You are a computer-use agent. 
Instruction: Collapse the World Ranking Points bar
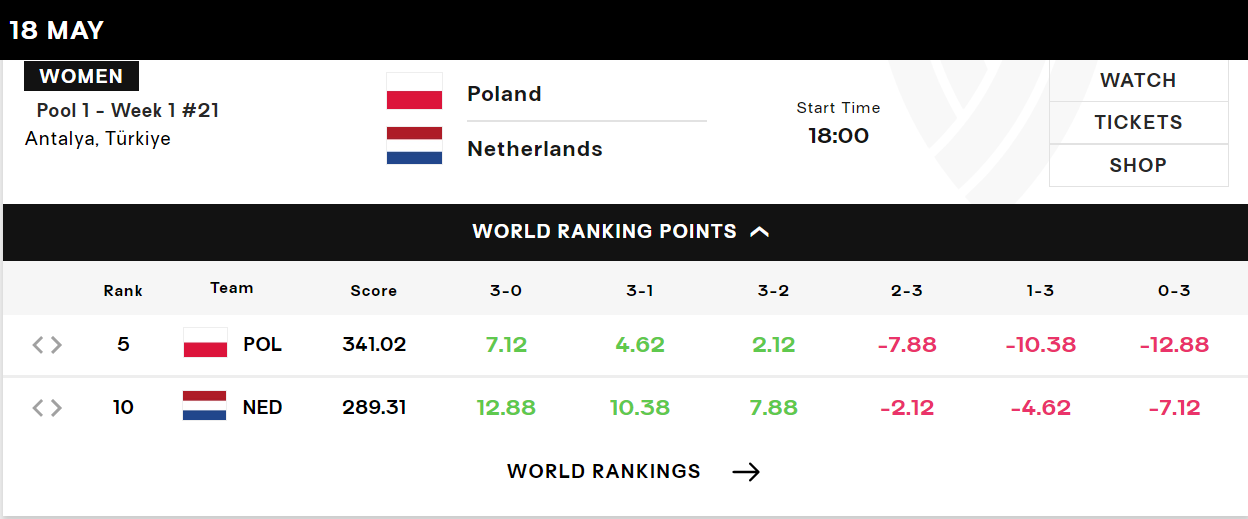624,232
